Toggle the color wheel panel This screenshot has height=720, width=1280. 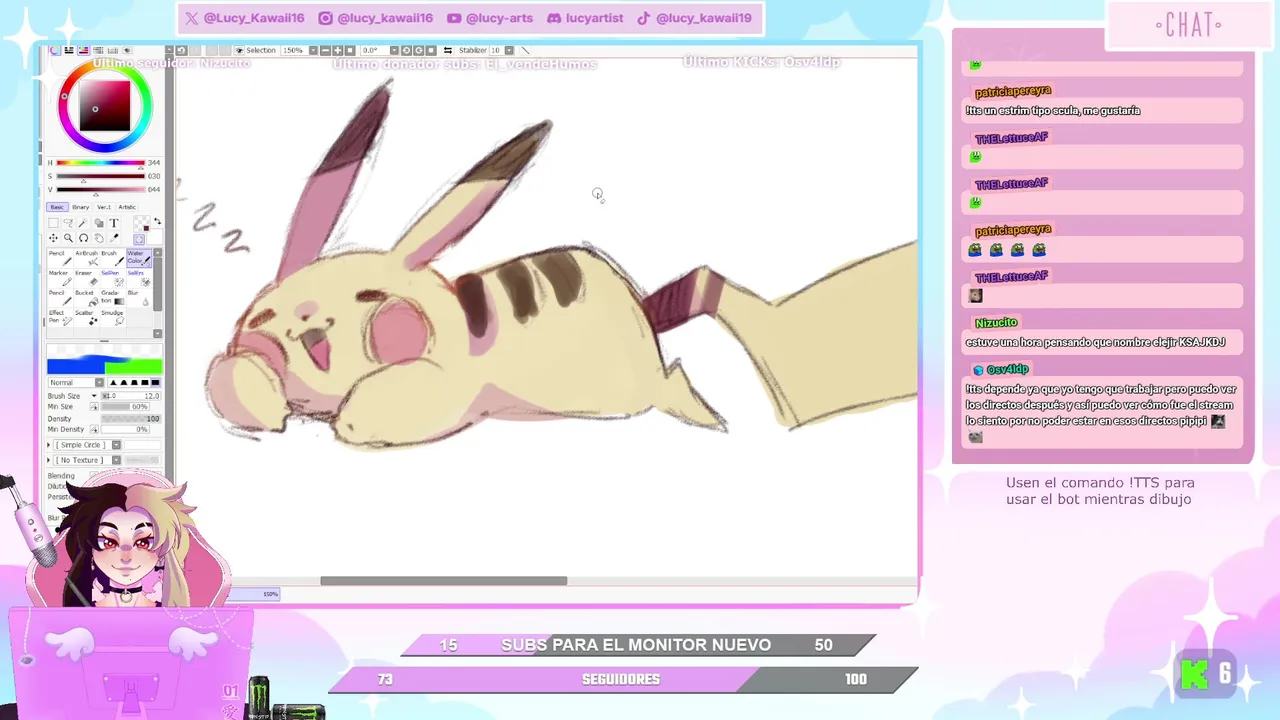[54, 50]
